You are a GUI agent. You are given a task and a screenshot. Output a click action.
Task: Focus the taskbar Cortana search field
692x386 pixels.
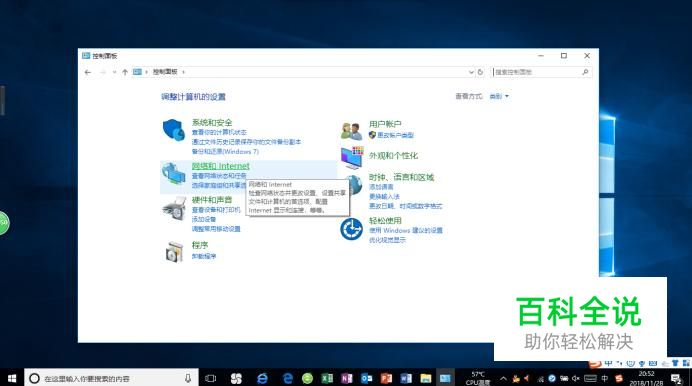tap(111, 378)
